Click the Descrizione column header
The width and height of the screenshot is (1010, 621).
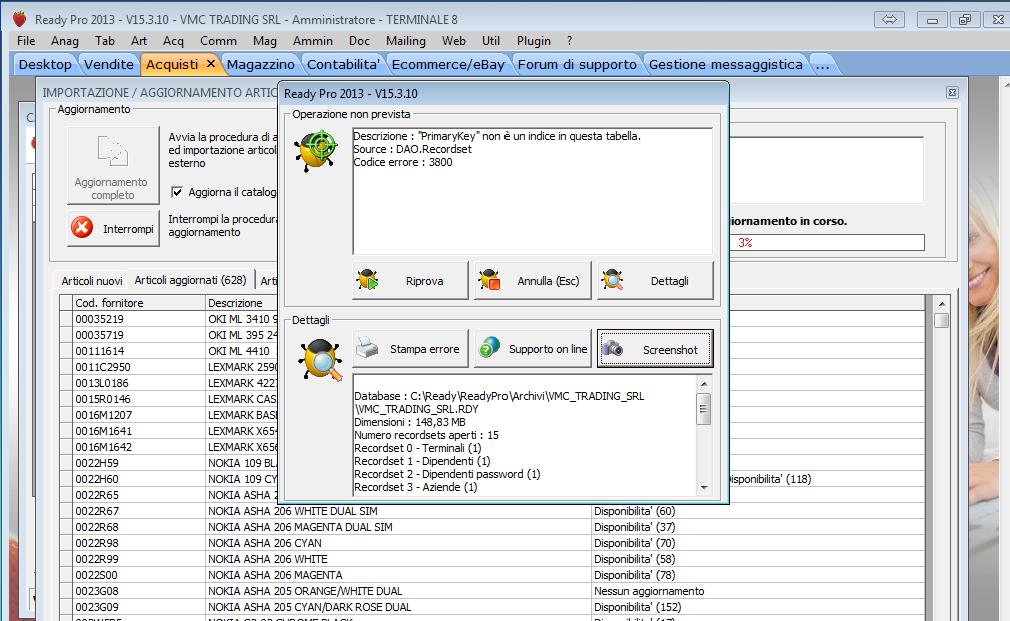(242, 303)
